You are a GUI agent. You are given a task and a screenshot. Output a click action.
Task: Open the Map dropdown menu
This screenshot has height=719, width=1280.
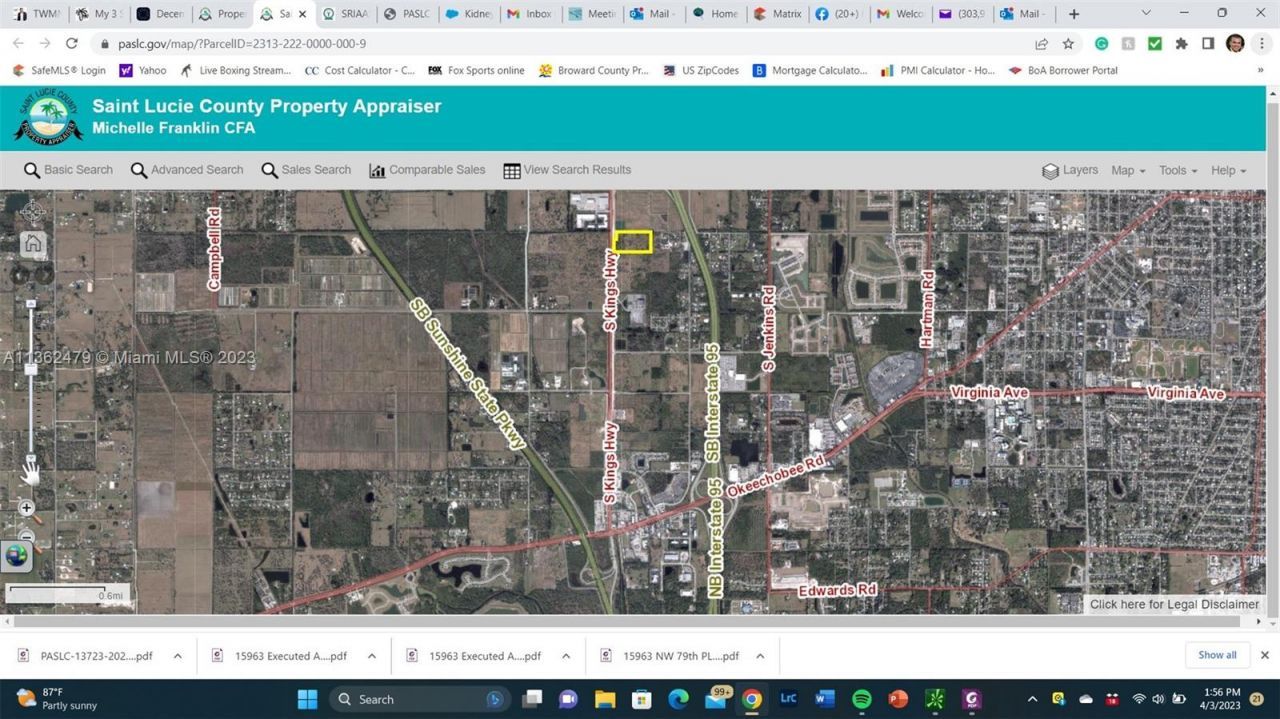pos(1125,170)
